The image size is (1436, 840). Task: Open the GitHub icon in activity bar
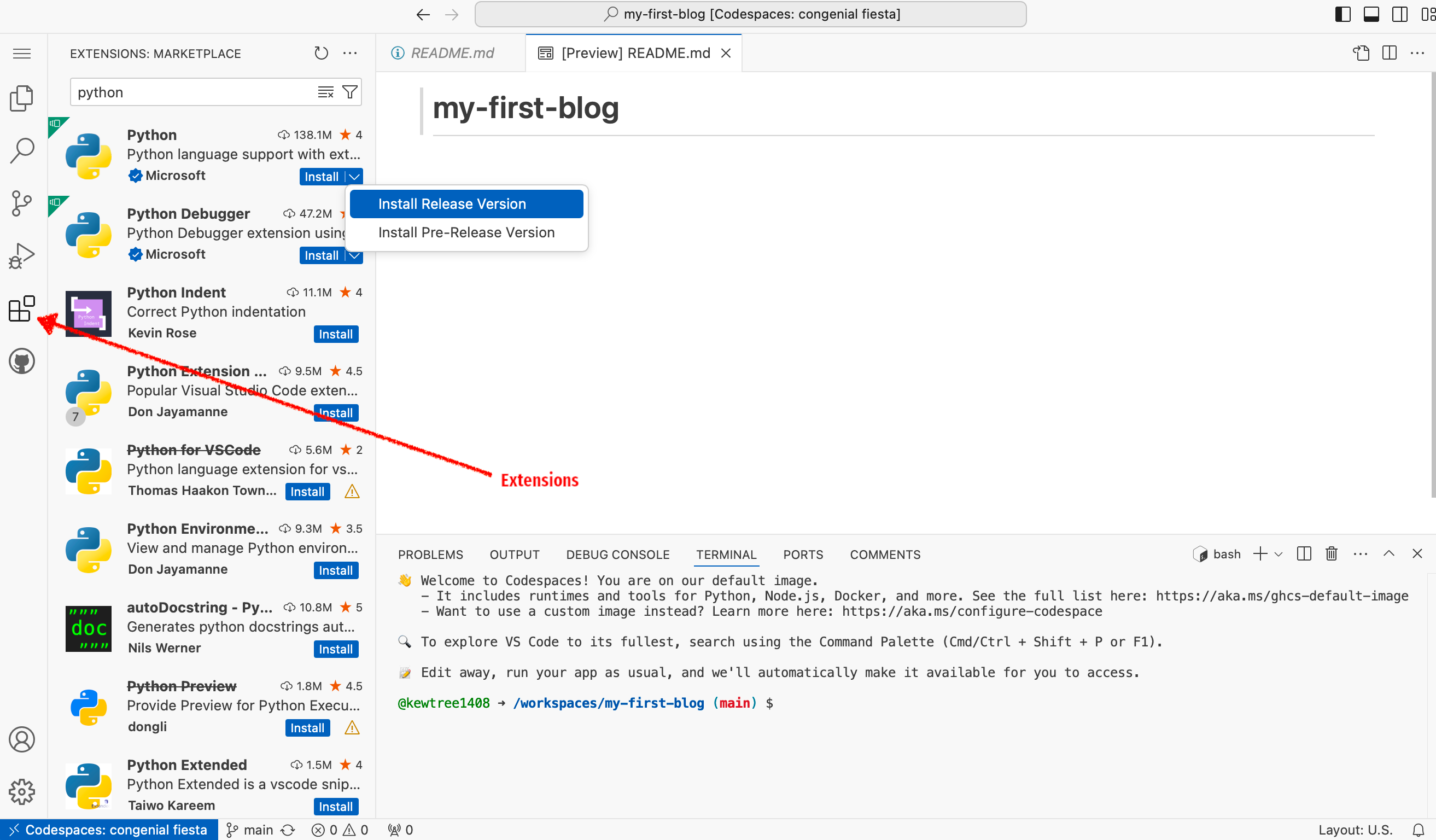(x=22, y=361)
